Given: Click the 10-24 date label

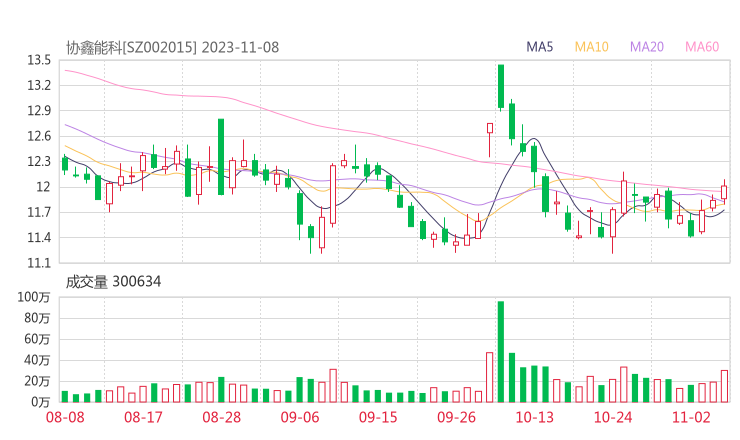Looking at the screenshot, I should click(x=613, y=417).
